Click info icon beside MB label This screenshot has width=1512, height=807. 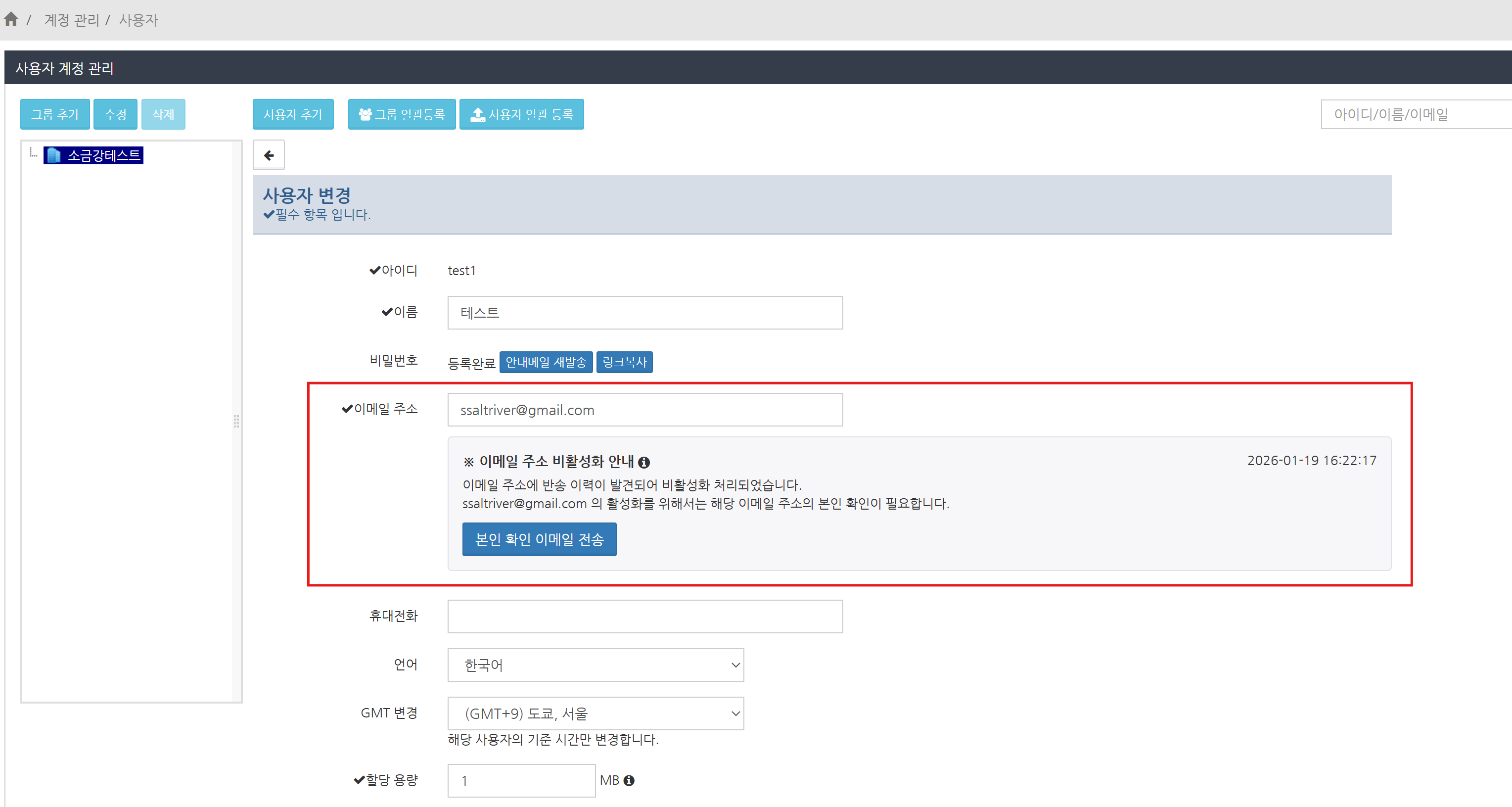(629, 780)
